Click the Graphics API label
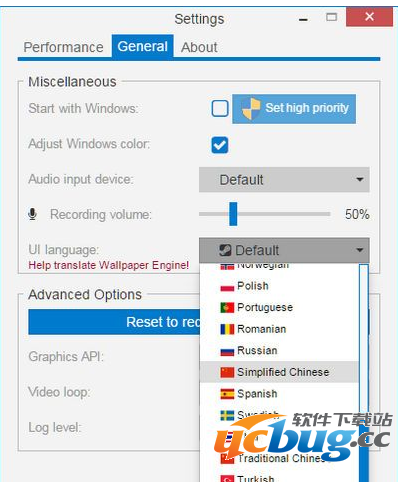The height and width of the screenshot is (482, 398). coord(66,357)
